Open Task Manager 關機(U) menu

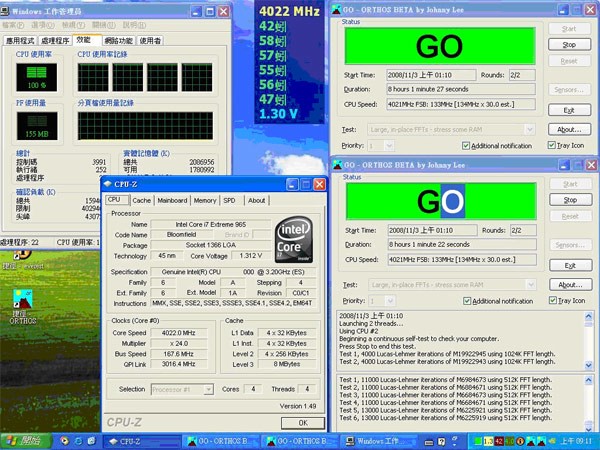pos(103,25)
